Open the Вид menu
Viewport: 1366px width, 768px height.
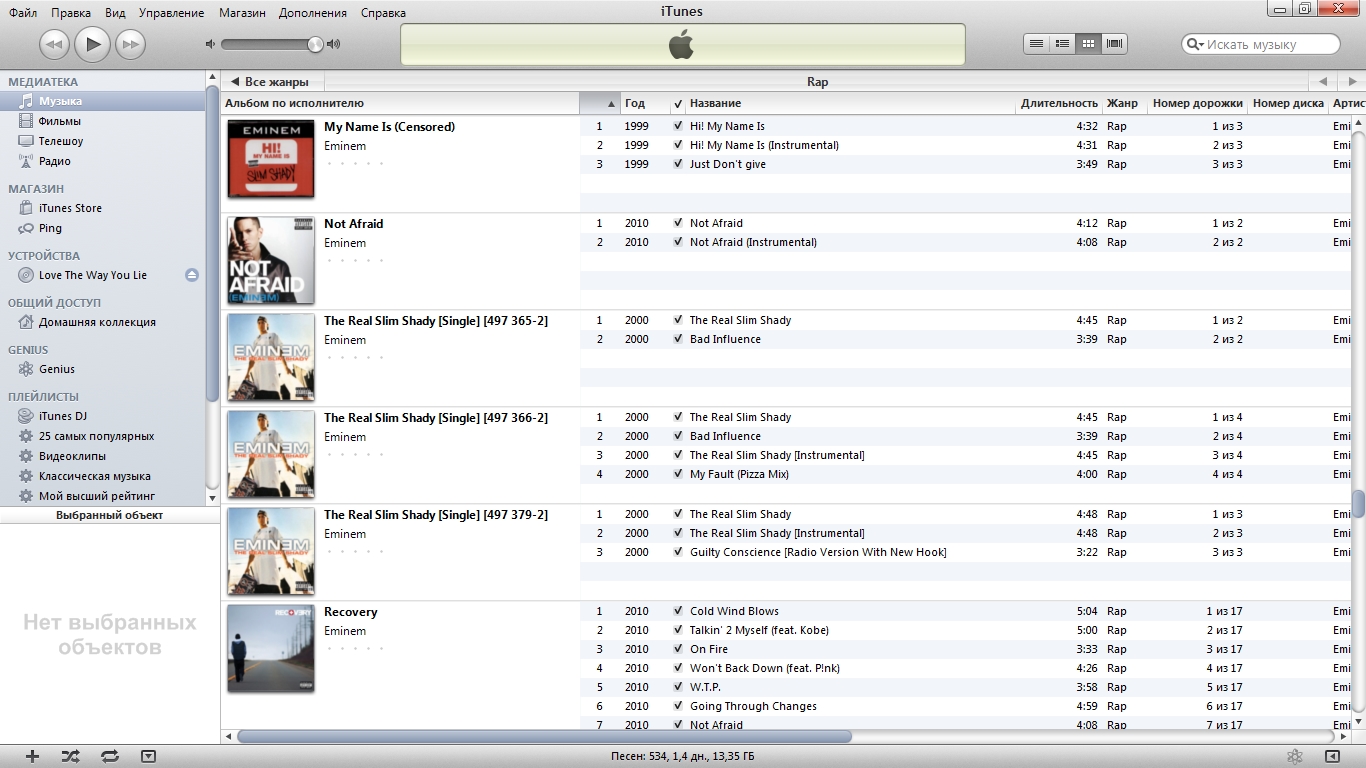pos(115,13)
